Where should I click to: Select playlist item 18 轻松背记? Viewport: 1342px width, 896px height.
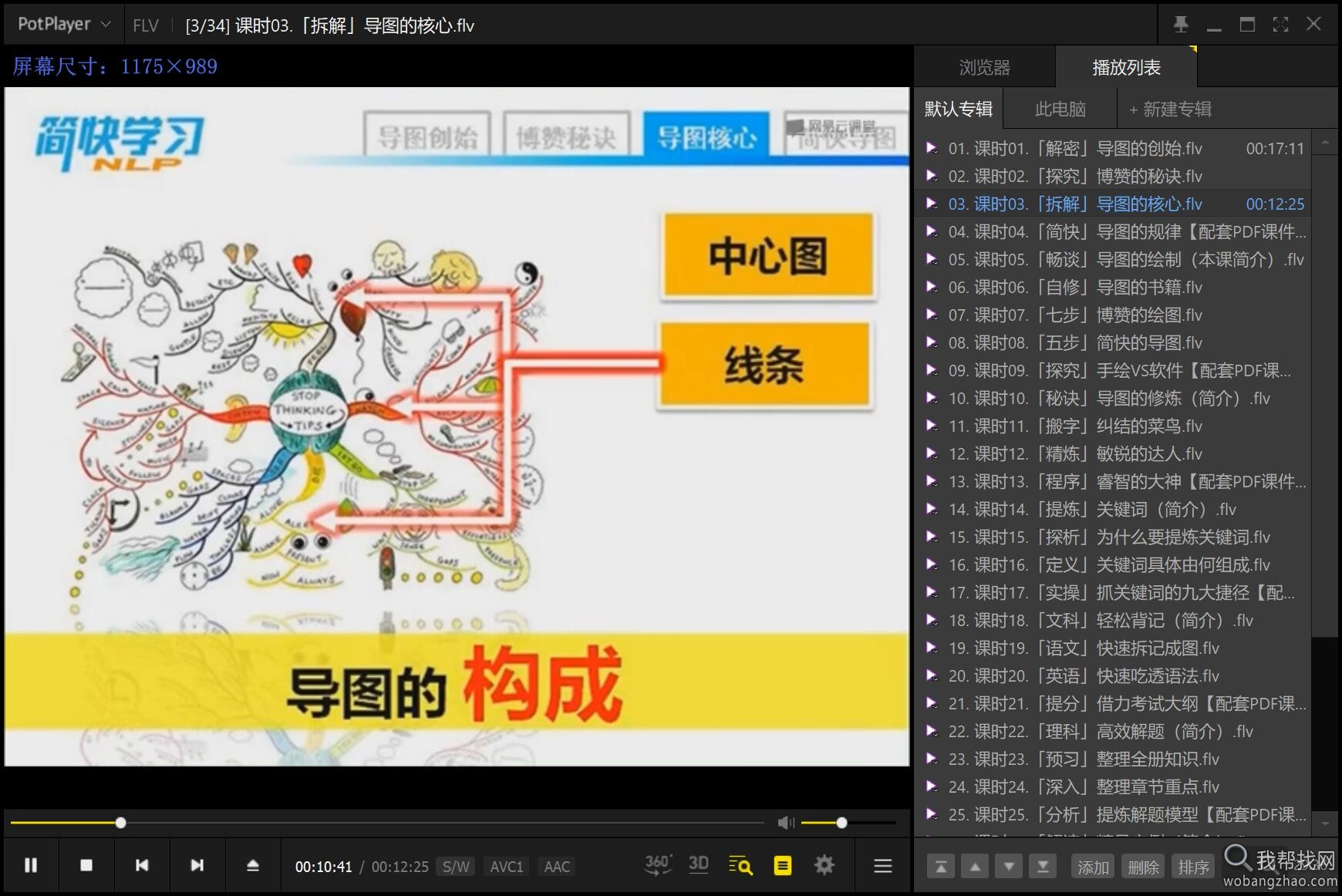click(x=1114, y=620)
